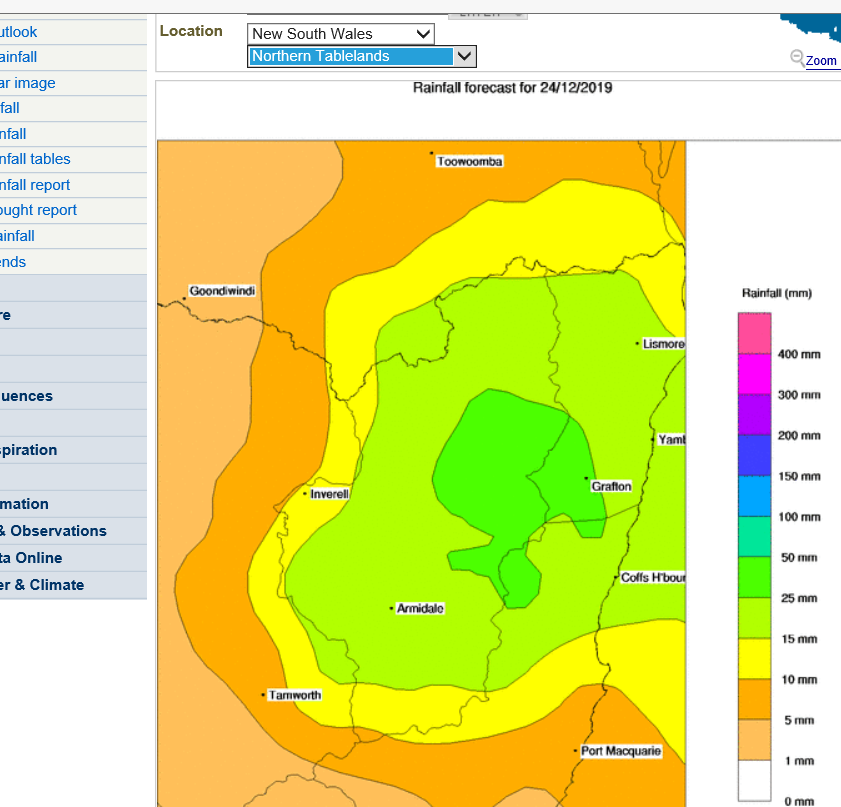
Task: Go to the rainfall report sidebar item
Action: 36,185
